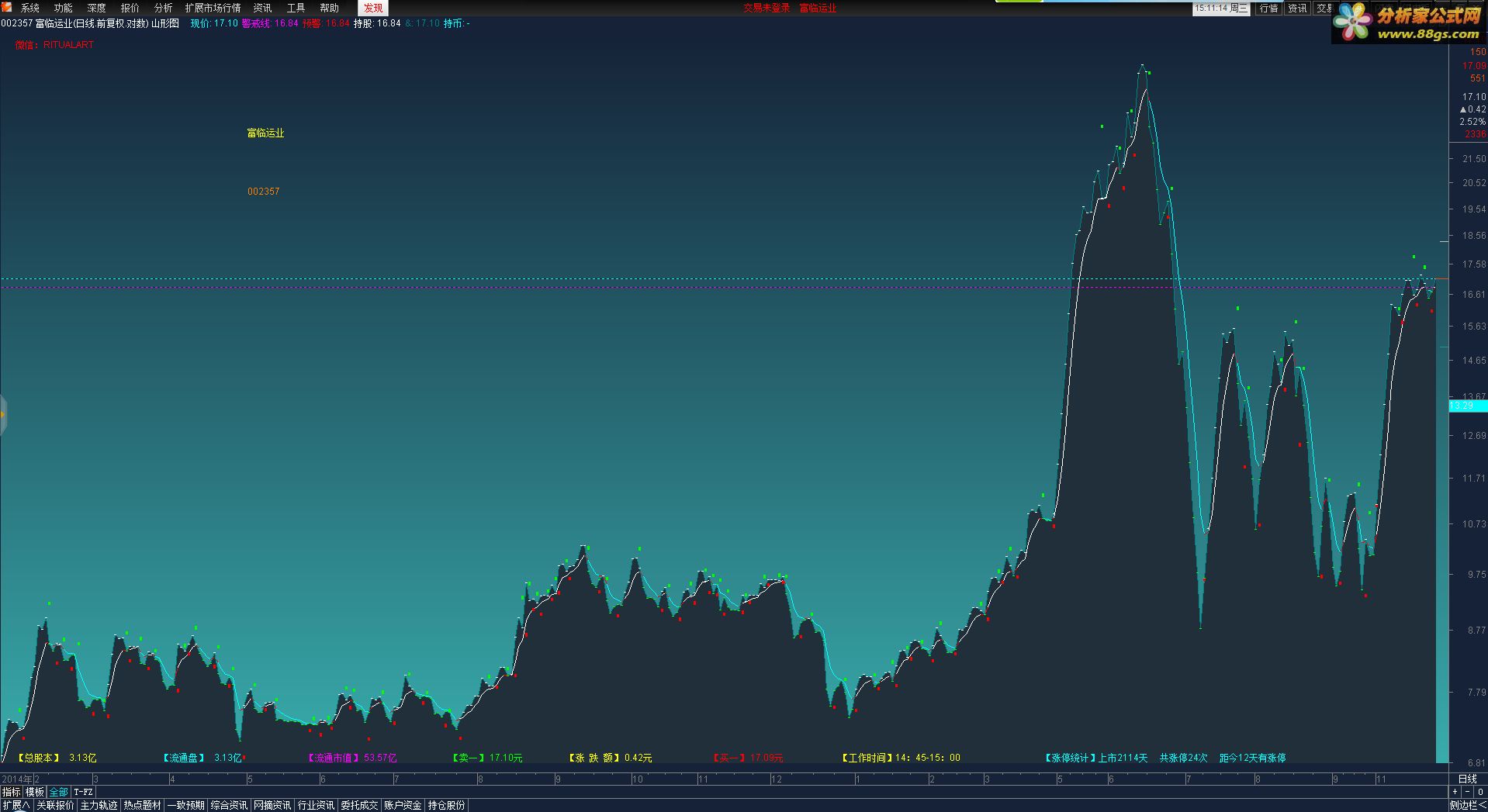Click the 【涨停统计】 上市2114天 readout
1488x812 pixels.
1095,758
